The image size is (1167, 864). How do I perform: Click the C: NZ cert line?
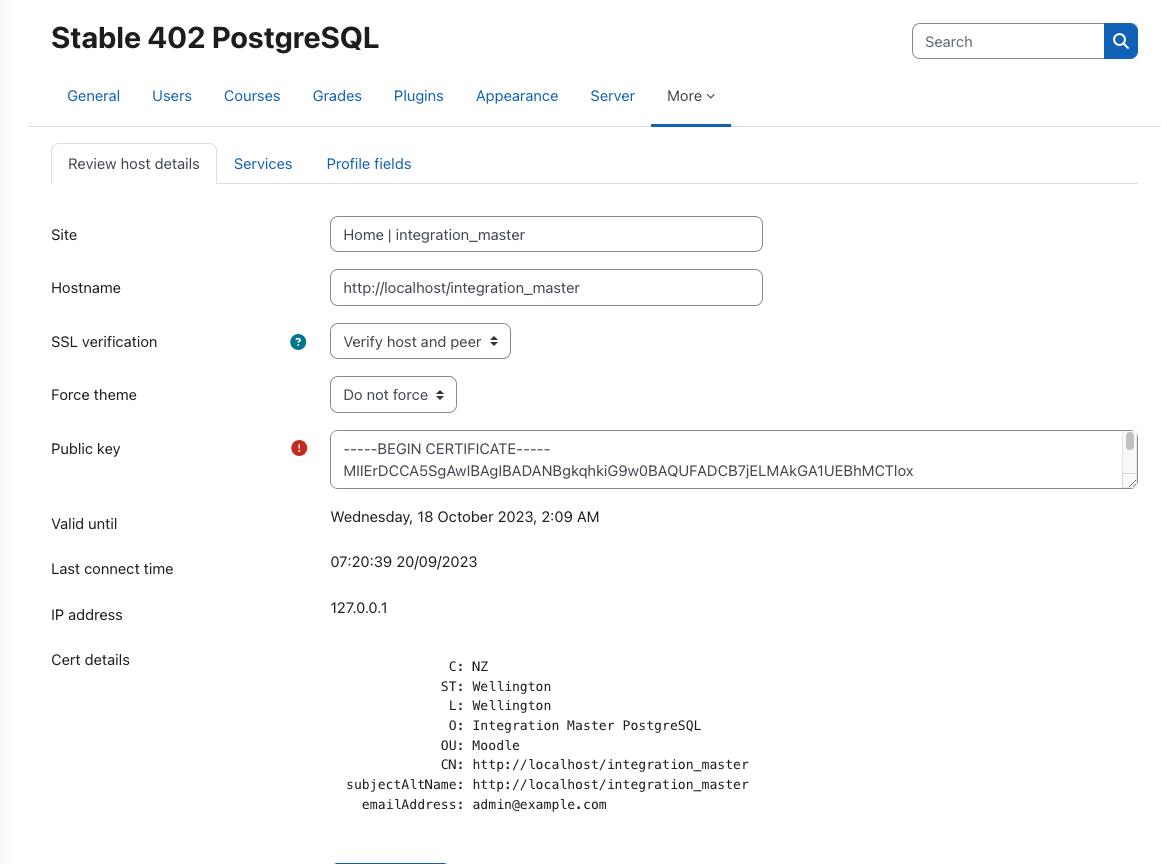click(468, 666)
